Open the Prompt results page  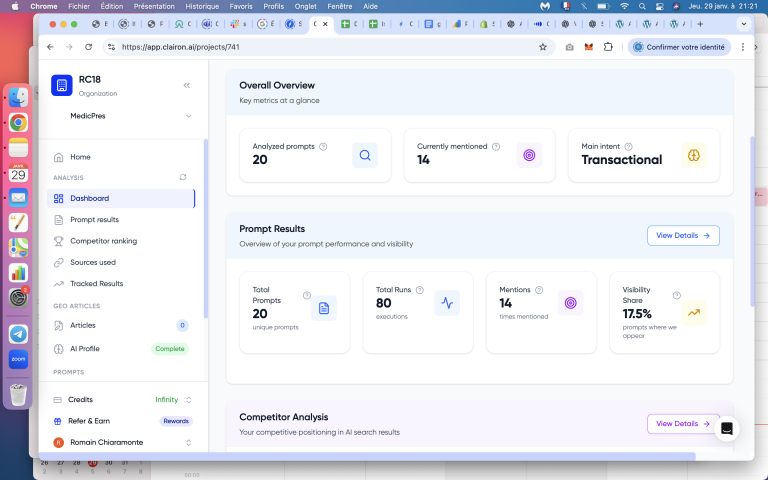(94, 219)
